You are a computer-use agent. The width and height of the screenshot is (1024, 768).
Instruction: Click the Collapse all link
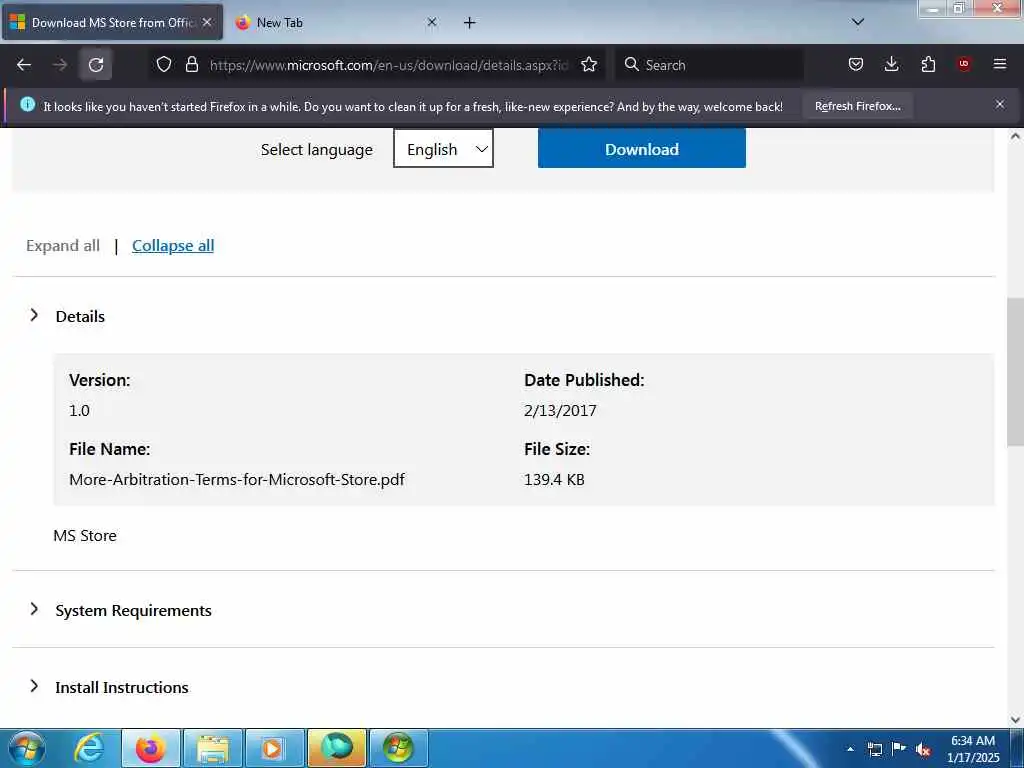(173, 246)
